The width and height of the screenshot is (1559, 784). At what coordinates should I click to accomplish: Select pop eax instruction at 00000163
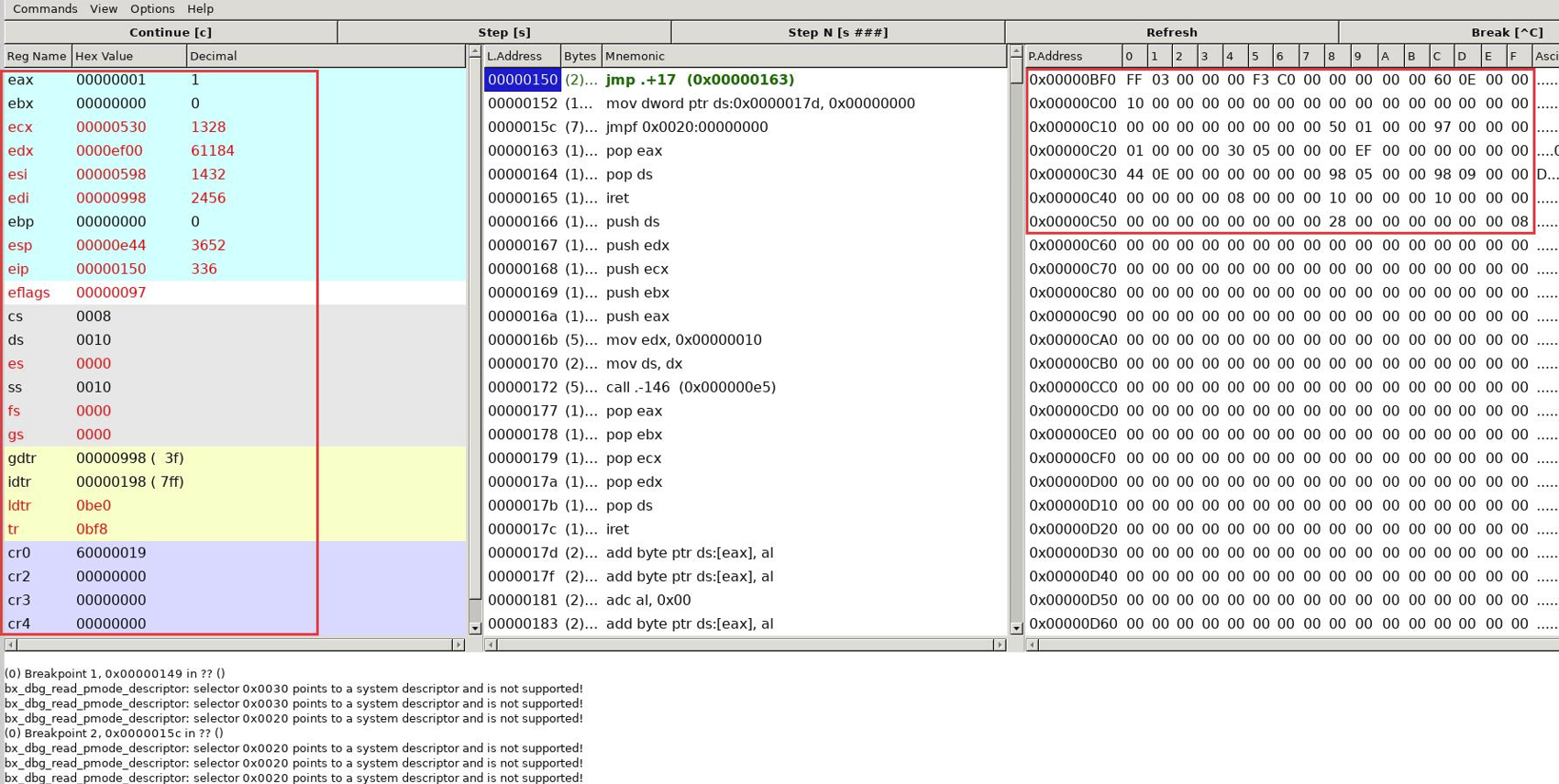745,150
